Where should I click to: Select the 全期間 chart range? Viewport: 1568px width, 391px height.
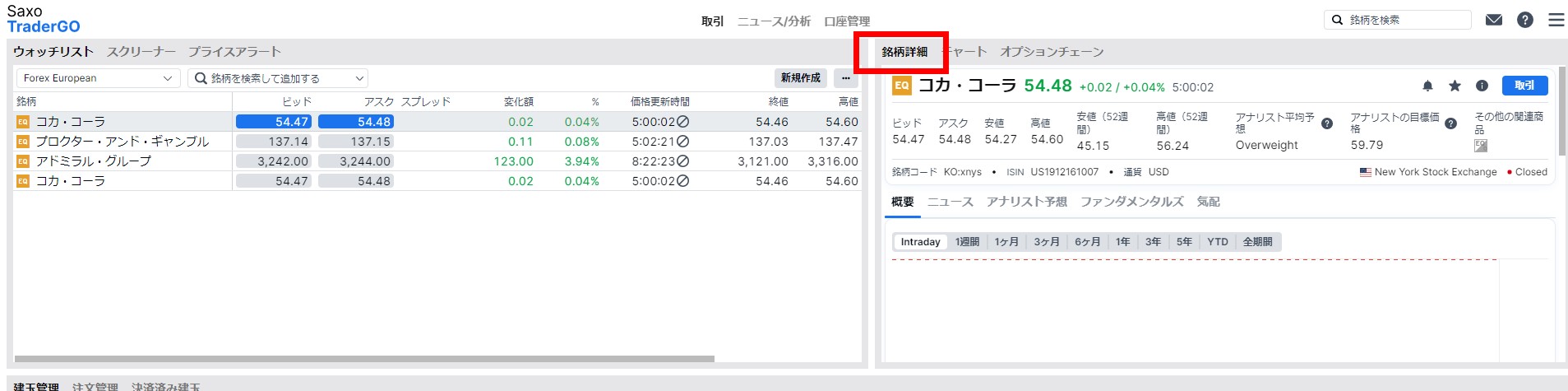[1257, 242]
